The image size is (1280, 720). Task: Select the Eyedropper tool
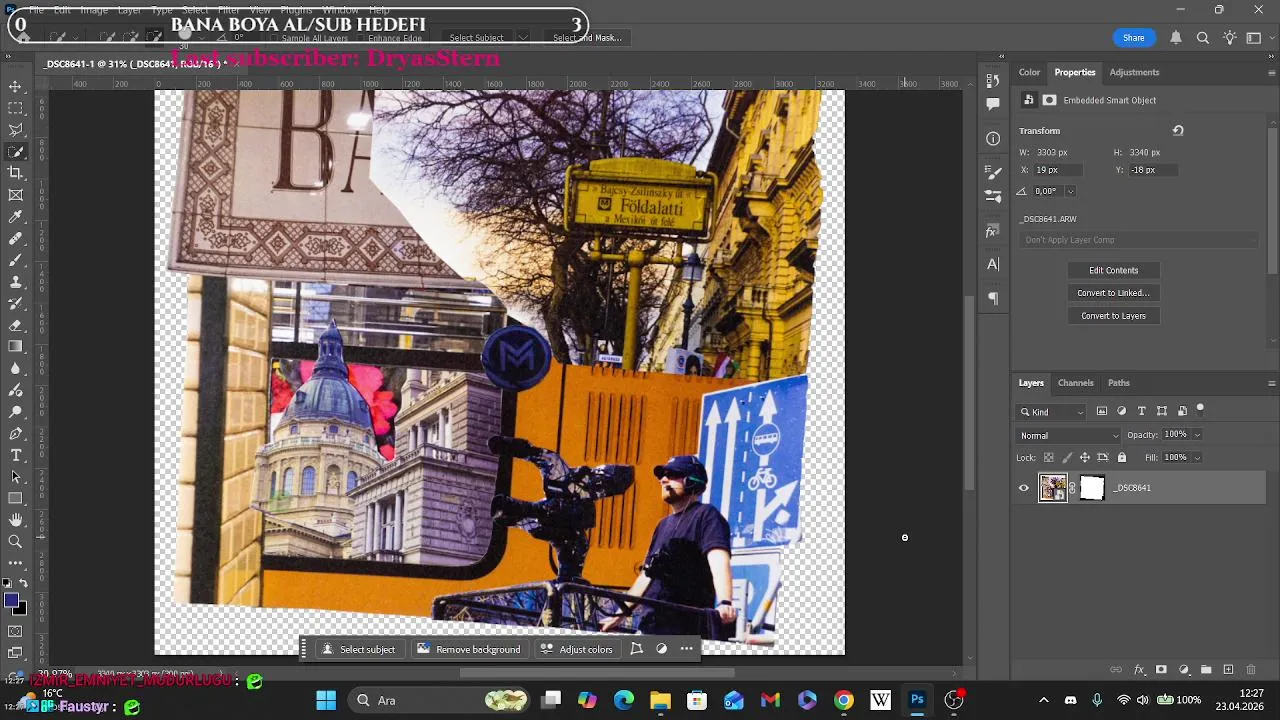click(x=15, y=217)
